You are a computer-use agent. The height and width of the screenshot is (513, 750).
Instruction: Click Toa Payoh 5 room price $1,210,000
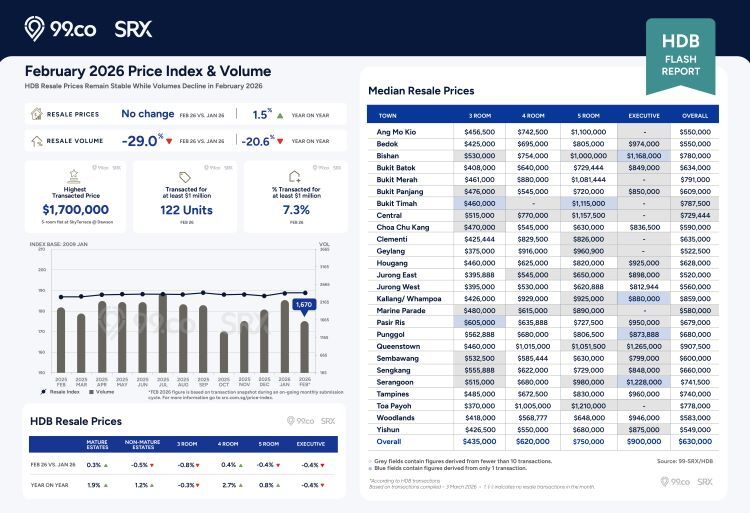588,406
